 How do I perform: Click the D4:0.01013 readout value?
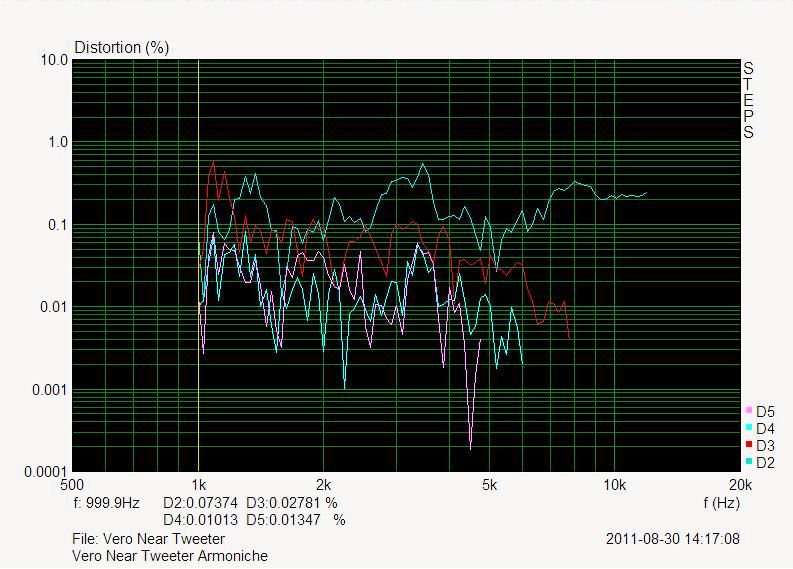click(200, 520)
